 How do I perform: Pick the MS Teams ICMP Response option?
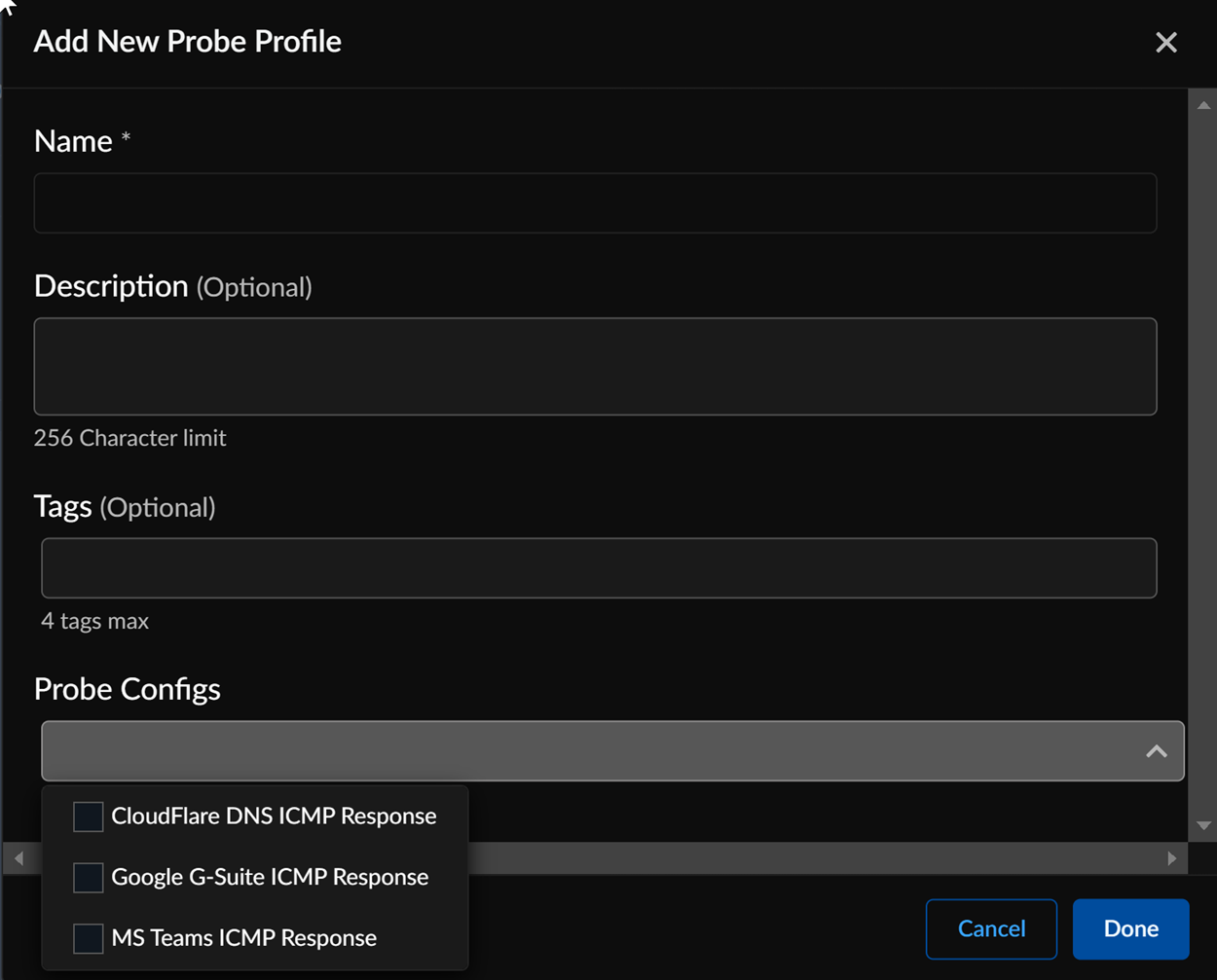243,938
